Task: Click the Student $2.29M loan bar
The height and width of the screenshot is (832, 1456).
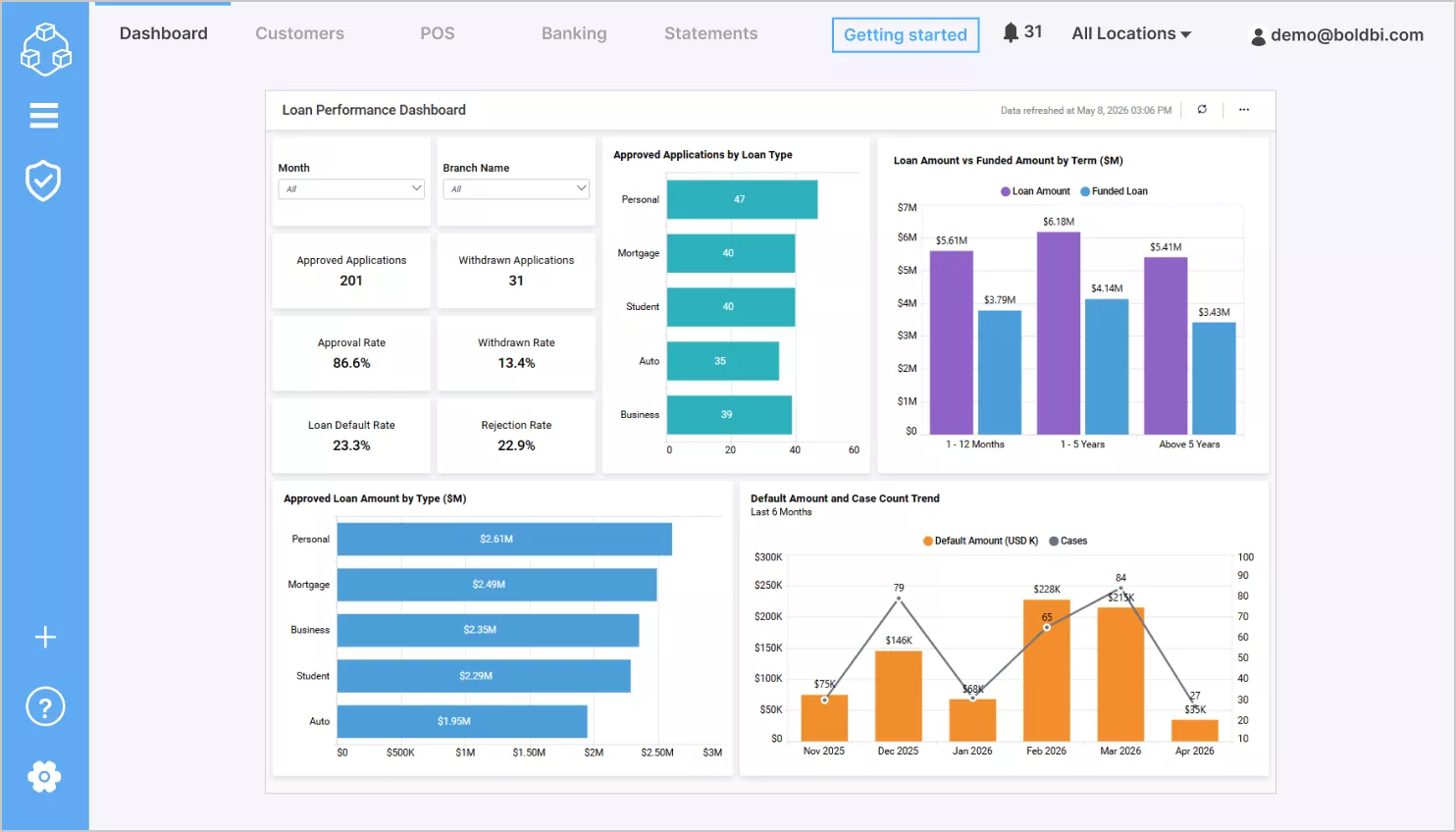Action: click(484, 676)
